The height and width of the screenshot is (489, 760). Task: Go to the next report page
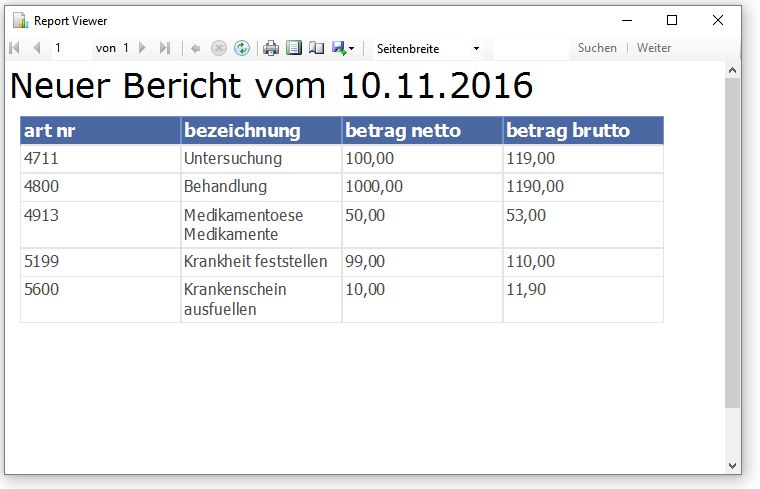coord(142,48)
